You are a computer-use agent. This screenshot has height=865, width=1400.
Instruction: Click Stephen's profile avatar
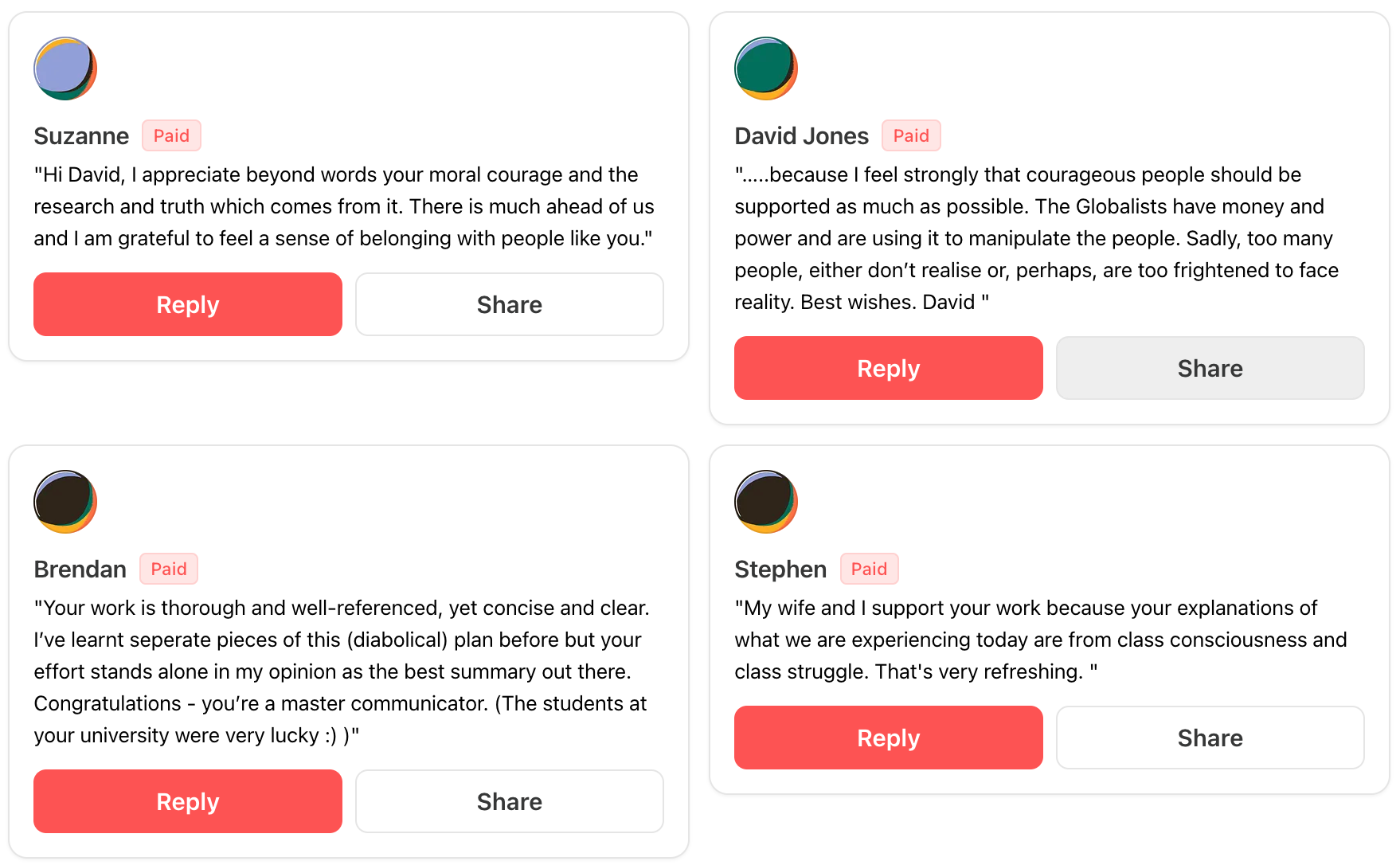pyautogui.click(x=766, y=502)
